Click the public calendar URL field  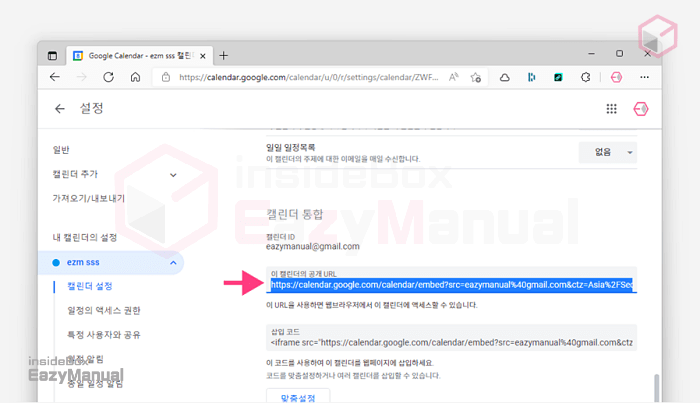point(451,280)
